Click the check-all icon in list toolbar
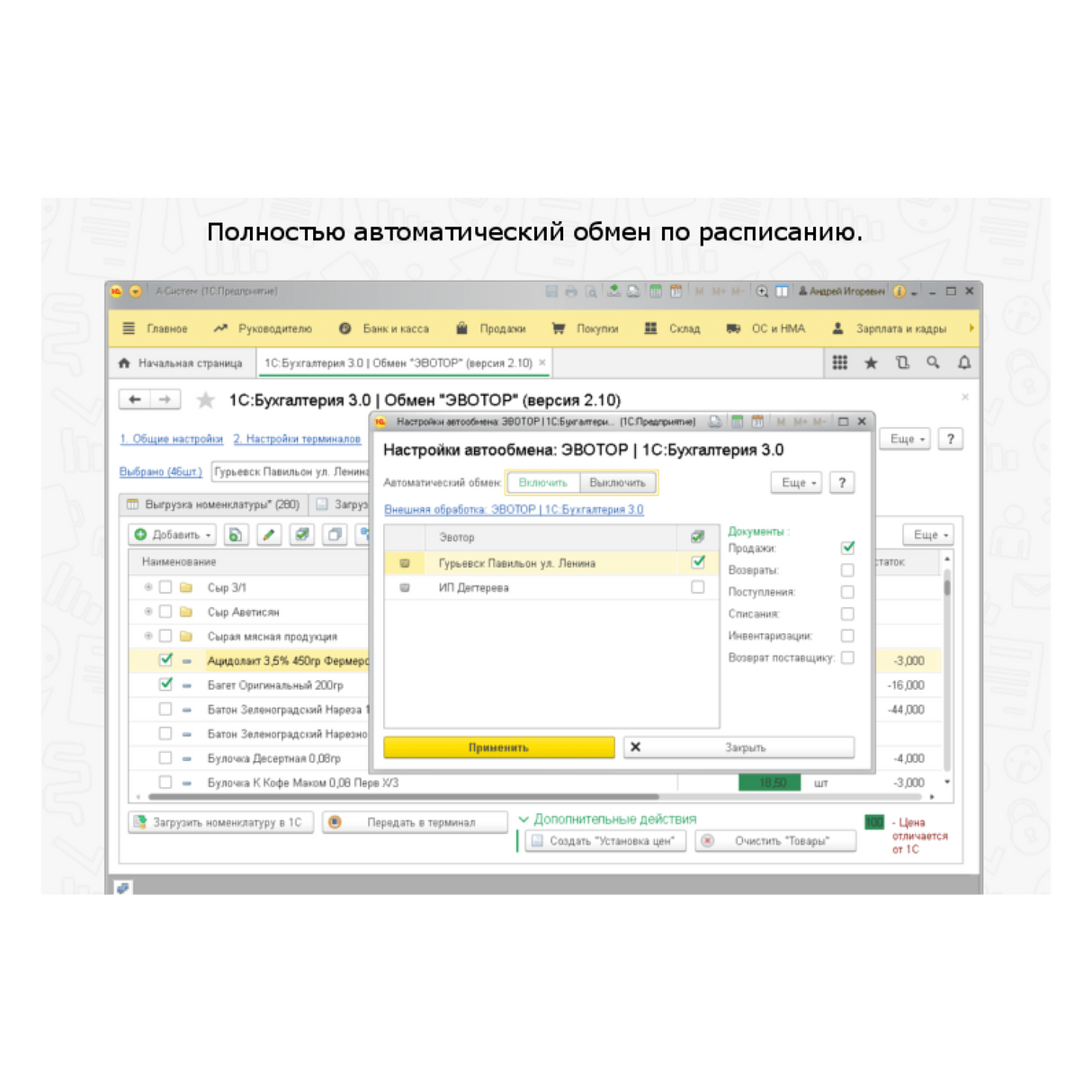Screen dimensions: 1092x1092 click(301, 534)
